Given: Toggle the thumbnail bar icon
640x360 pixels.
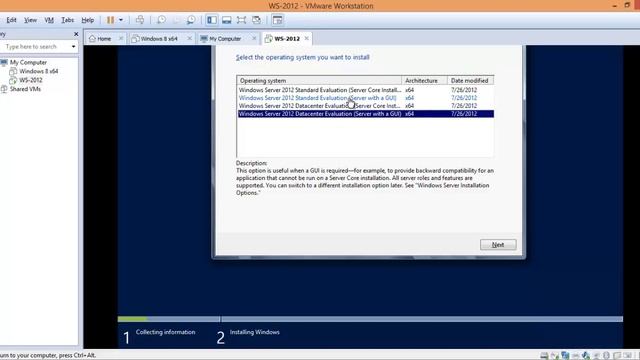Looking at the screenshot, I should [227, 20].
